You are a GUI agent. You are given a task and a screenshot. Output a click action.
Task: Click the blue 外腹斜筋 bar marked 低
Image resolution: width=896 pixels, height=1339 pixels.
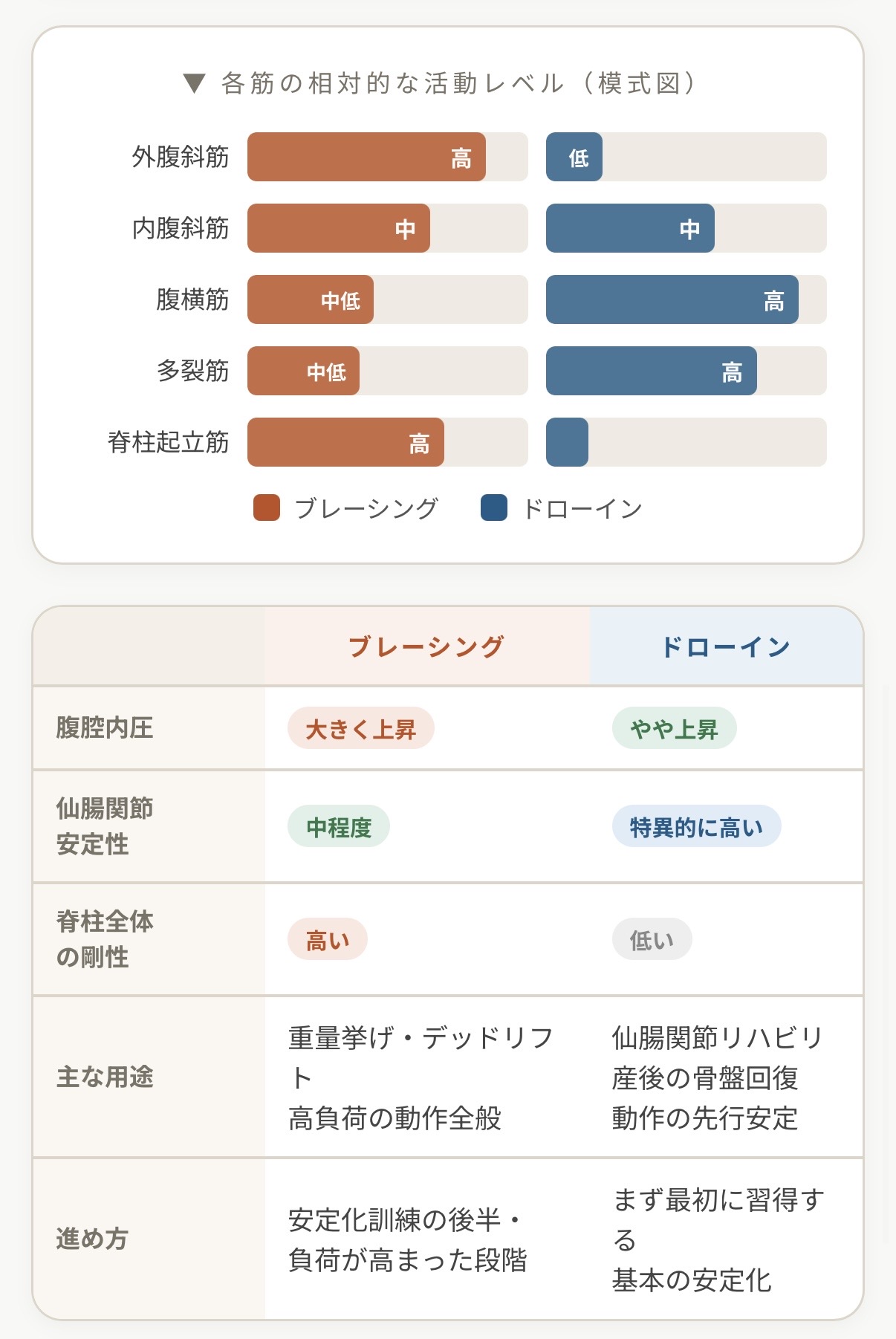574,158
